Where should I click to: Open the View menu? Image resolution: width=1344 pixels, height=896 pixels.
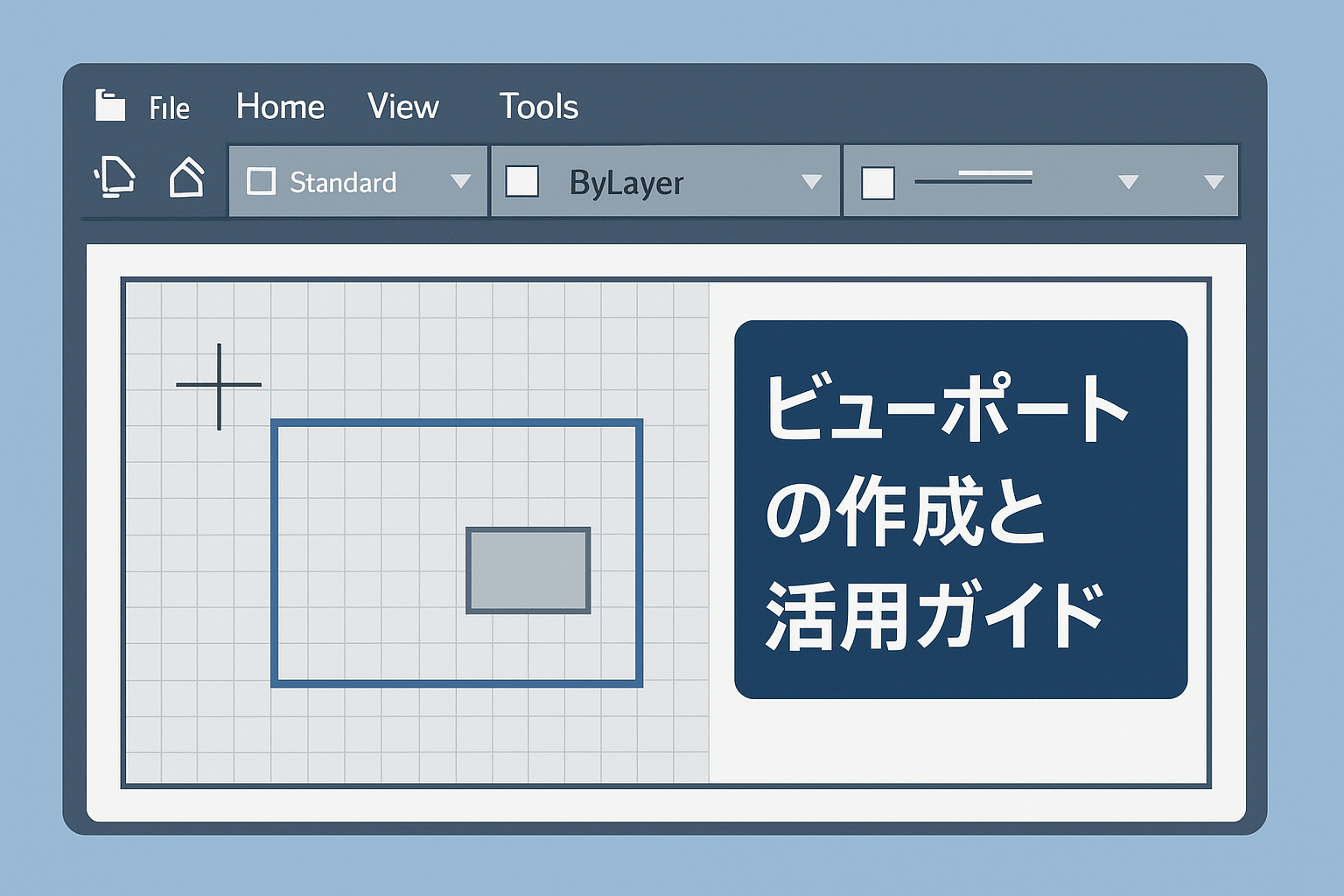point(402,107)
